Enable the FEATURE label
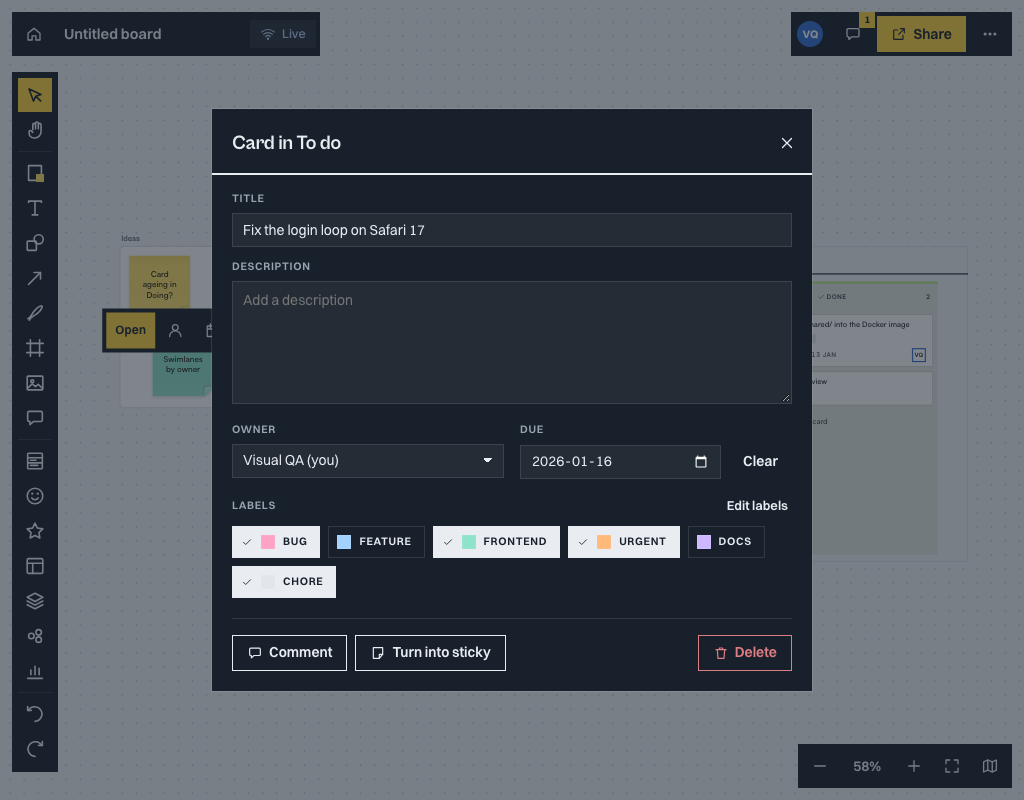This screenshot has height=800, width=1024. pos(376,542)
